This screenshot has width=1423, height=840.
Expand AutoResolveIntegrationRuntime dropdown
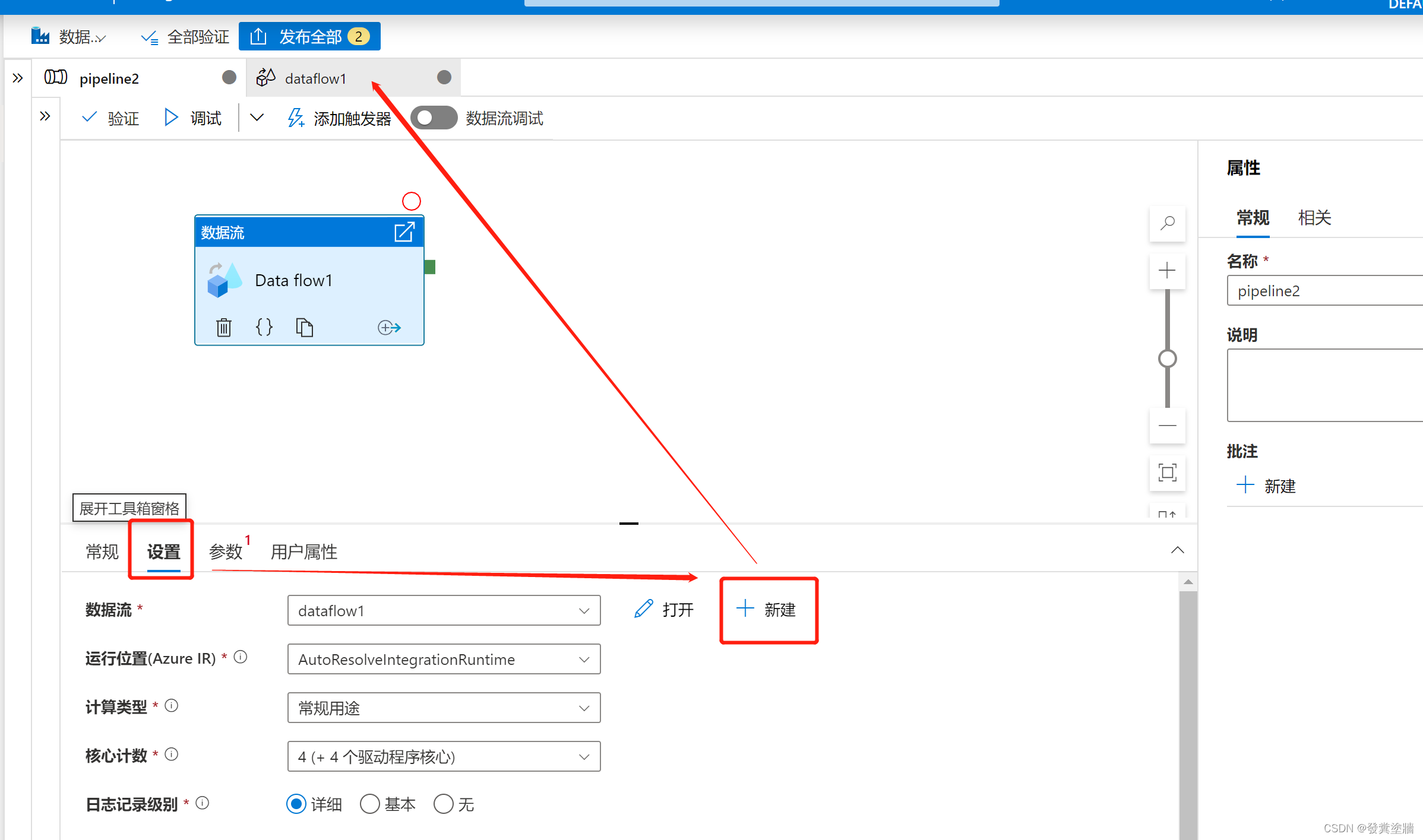444,659
